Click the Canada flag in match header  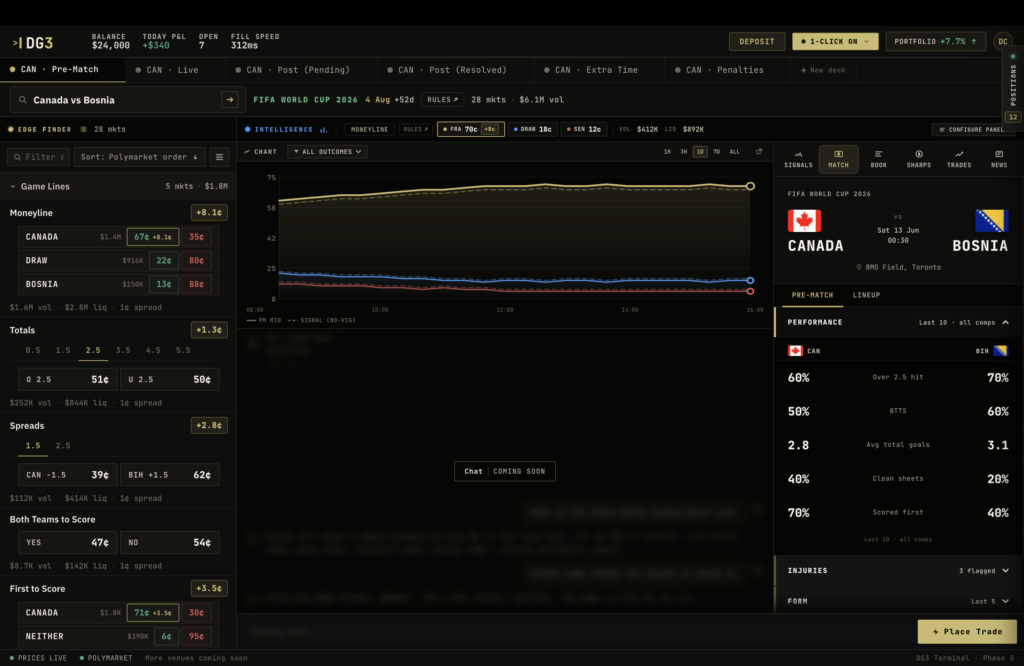(x=804, y=221)
